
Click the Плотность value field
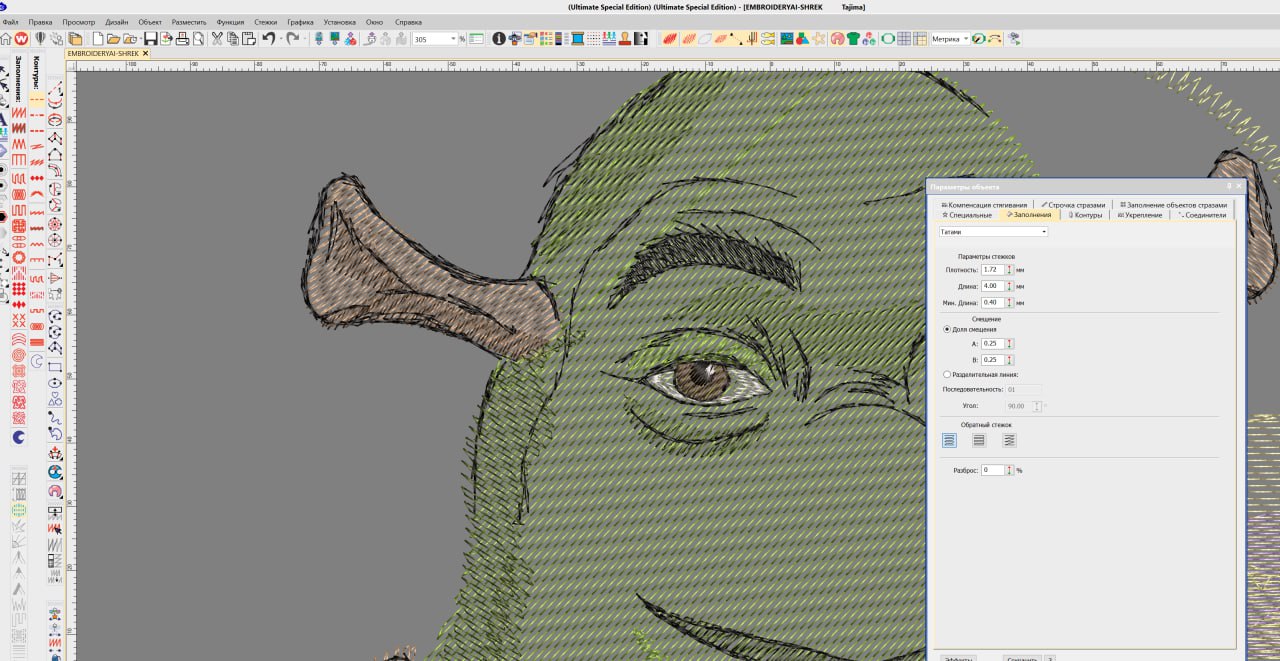click(x=992, y=270)
